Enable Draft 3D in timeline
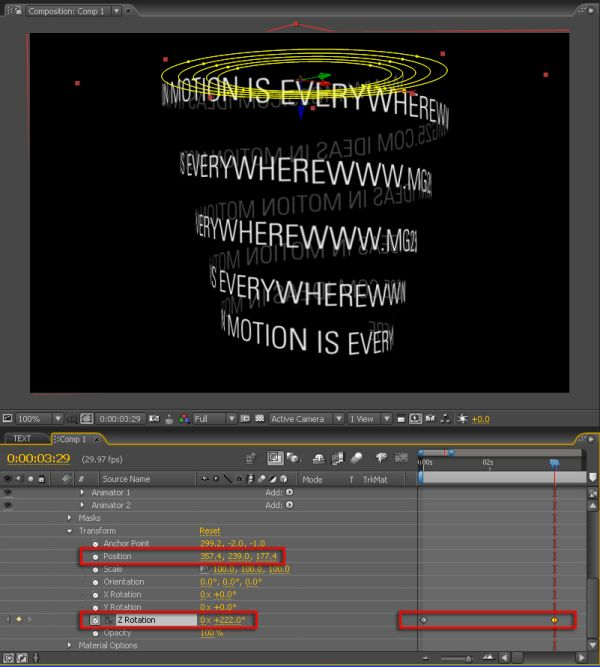 click(x=293, y=458)
